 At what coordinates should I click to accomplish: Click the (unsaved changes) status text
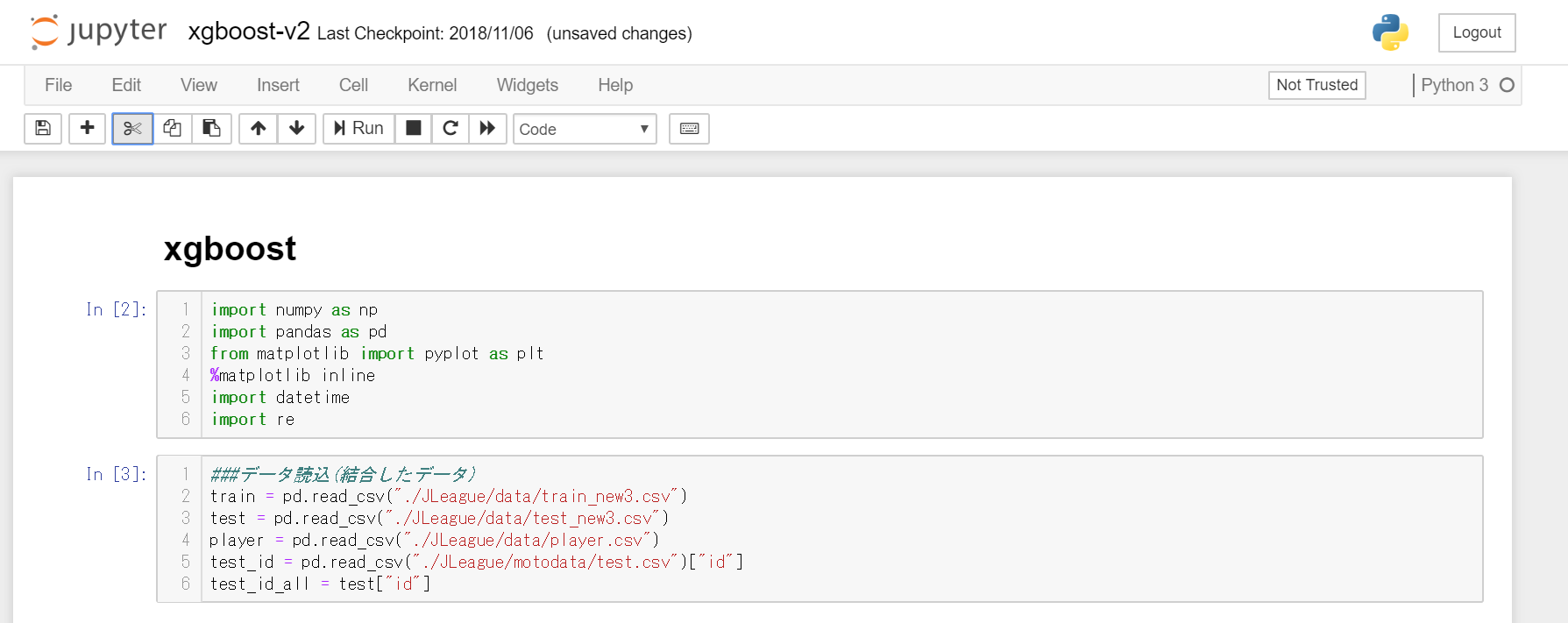(619, 33)
